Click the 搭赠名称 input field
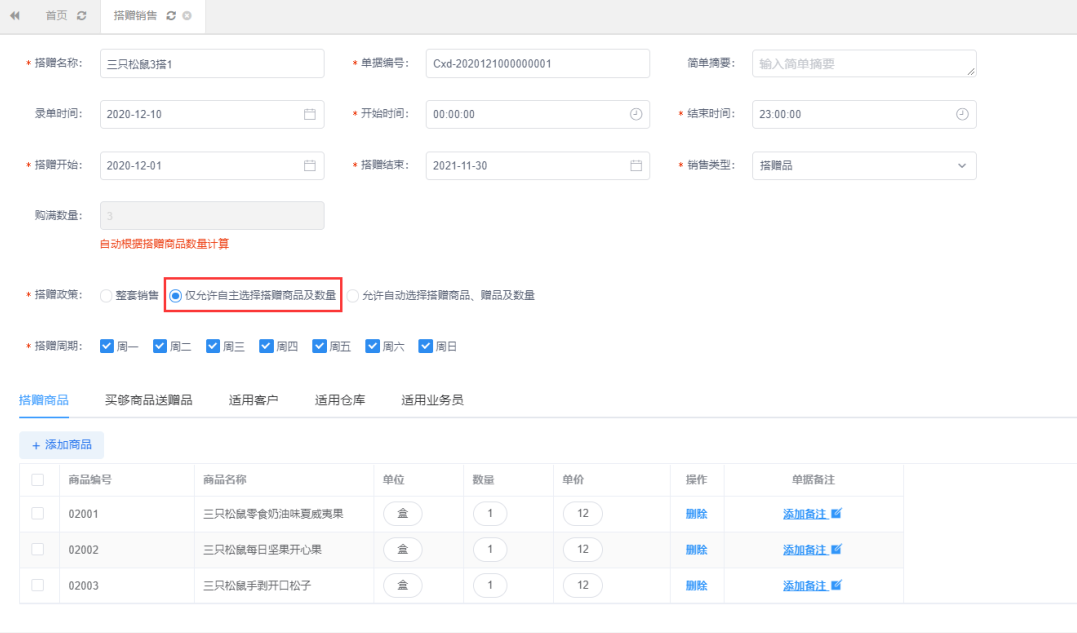Image resolution: width=1077 pixels, height=633 pixels. point(212,63)
